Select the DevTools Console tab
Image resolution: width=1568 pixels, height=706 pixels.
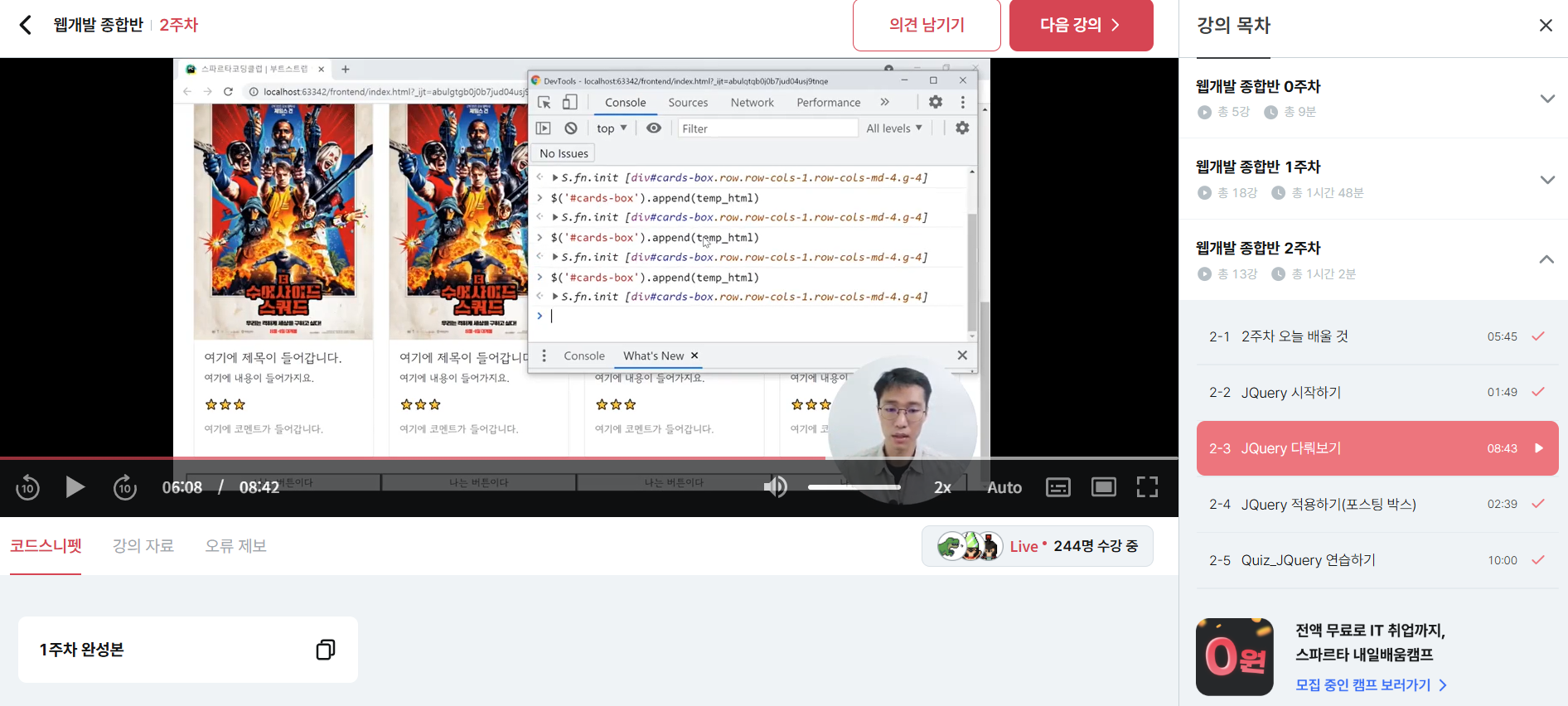tap(625, 103)
